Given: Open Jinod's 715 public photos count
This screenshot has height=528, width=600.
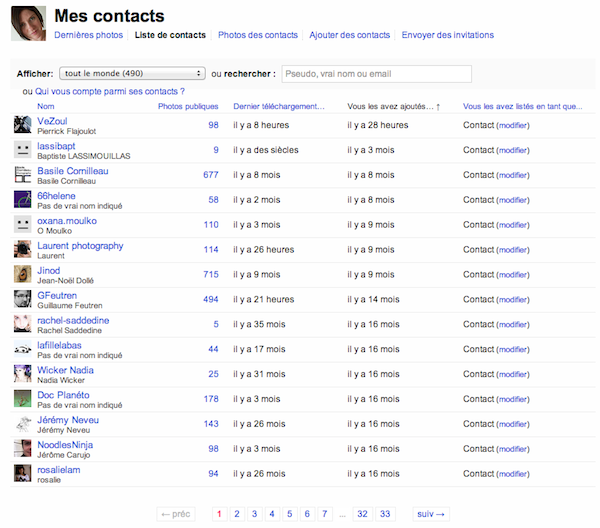Looking at the screenshot, I should (210, 274).
